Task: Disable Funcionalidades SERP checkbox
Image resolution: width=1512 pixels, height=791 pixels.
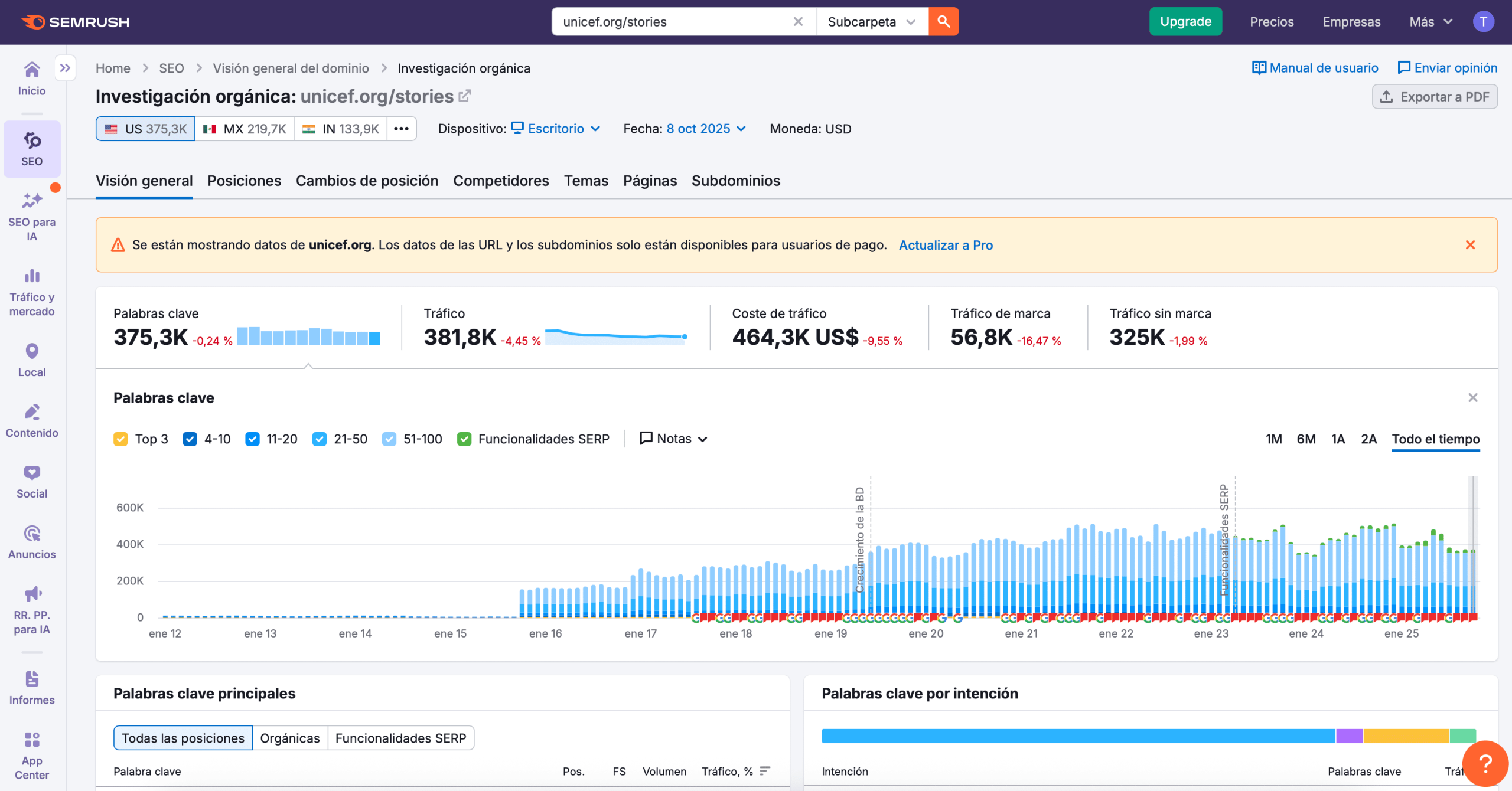Action: coord(464,439)
